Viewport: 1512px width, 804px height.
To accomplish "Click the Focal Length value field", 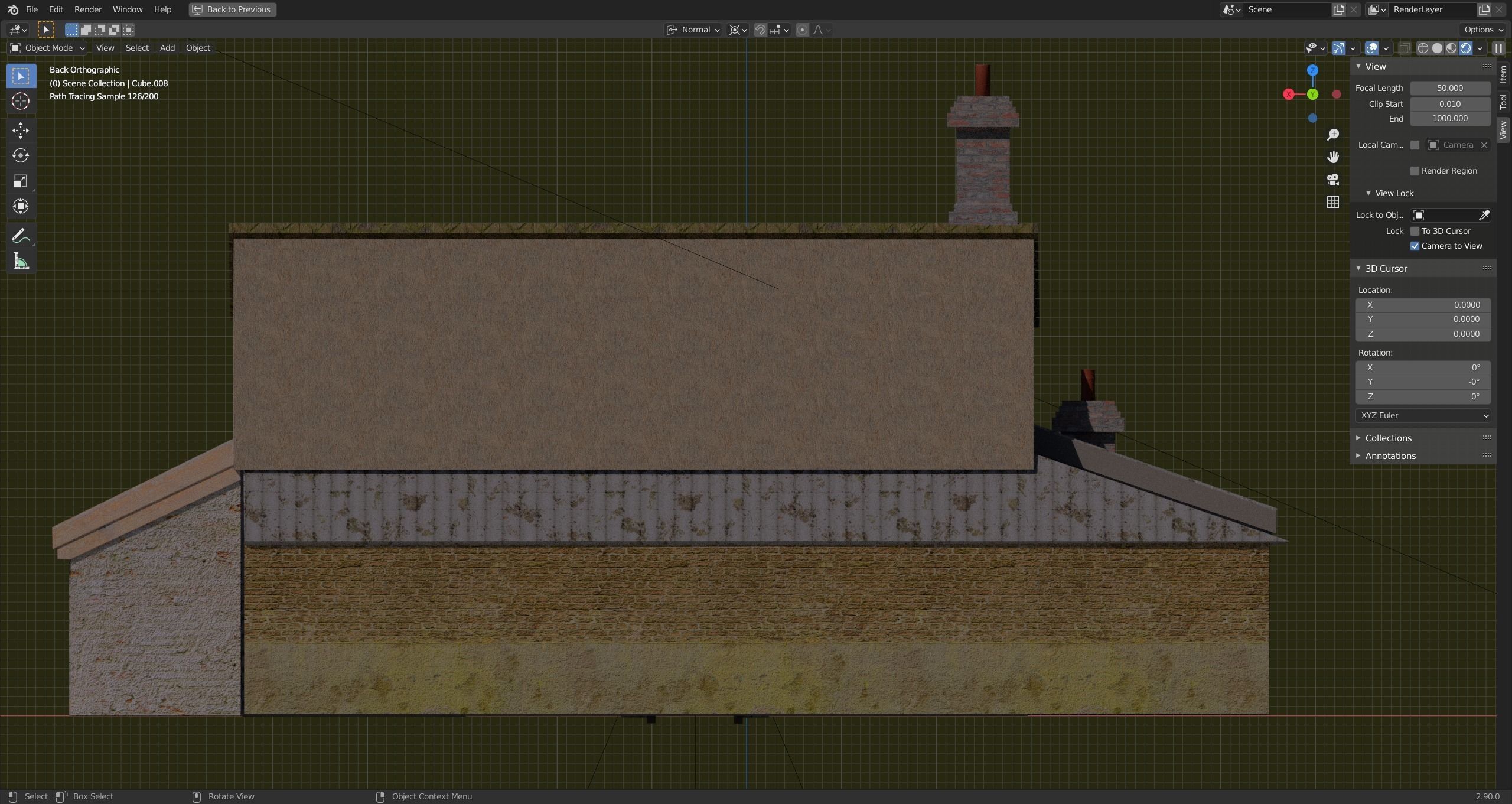I will coord(1449,88).
